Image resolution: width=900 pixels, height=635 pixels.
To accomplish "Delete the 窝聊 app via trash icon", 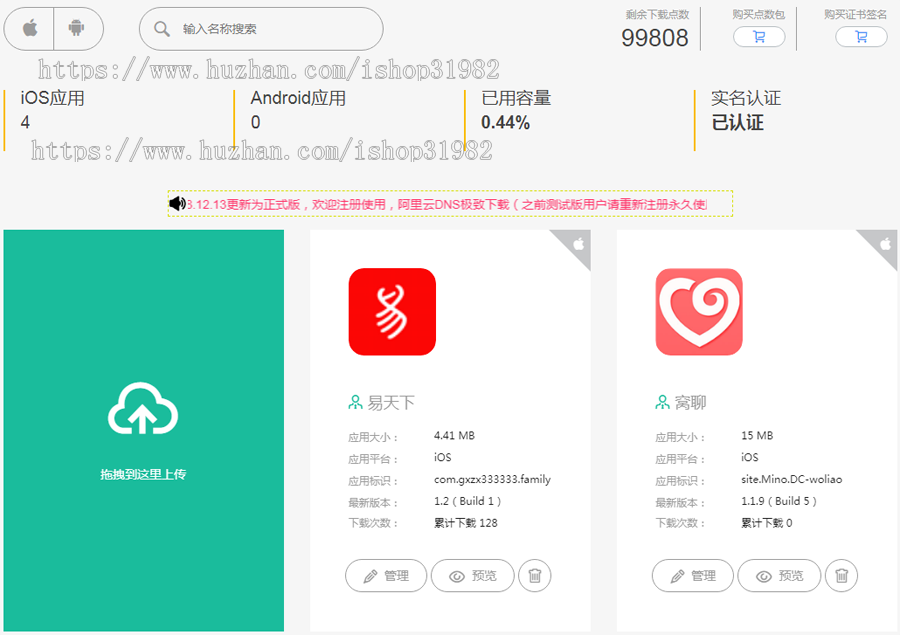I will pyautogui.click(x=841, y=576).
